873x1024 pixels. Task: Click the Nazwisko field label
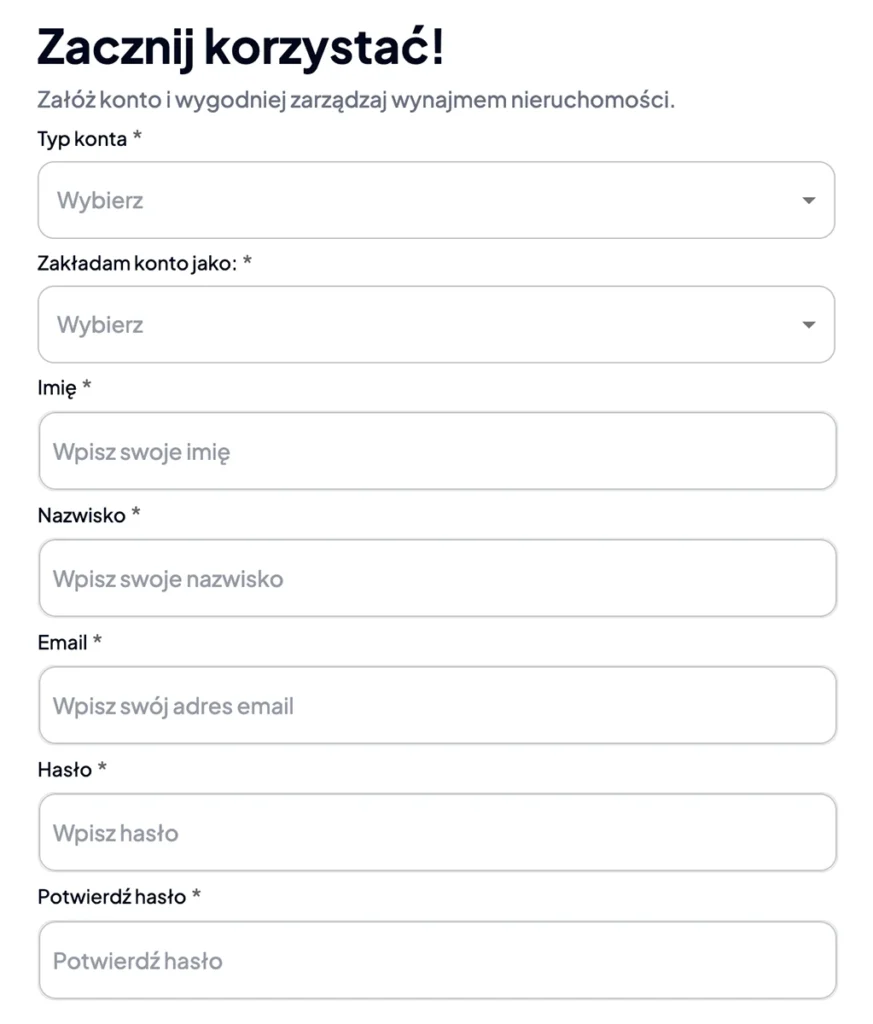82,515
